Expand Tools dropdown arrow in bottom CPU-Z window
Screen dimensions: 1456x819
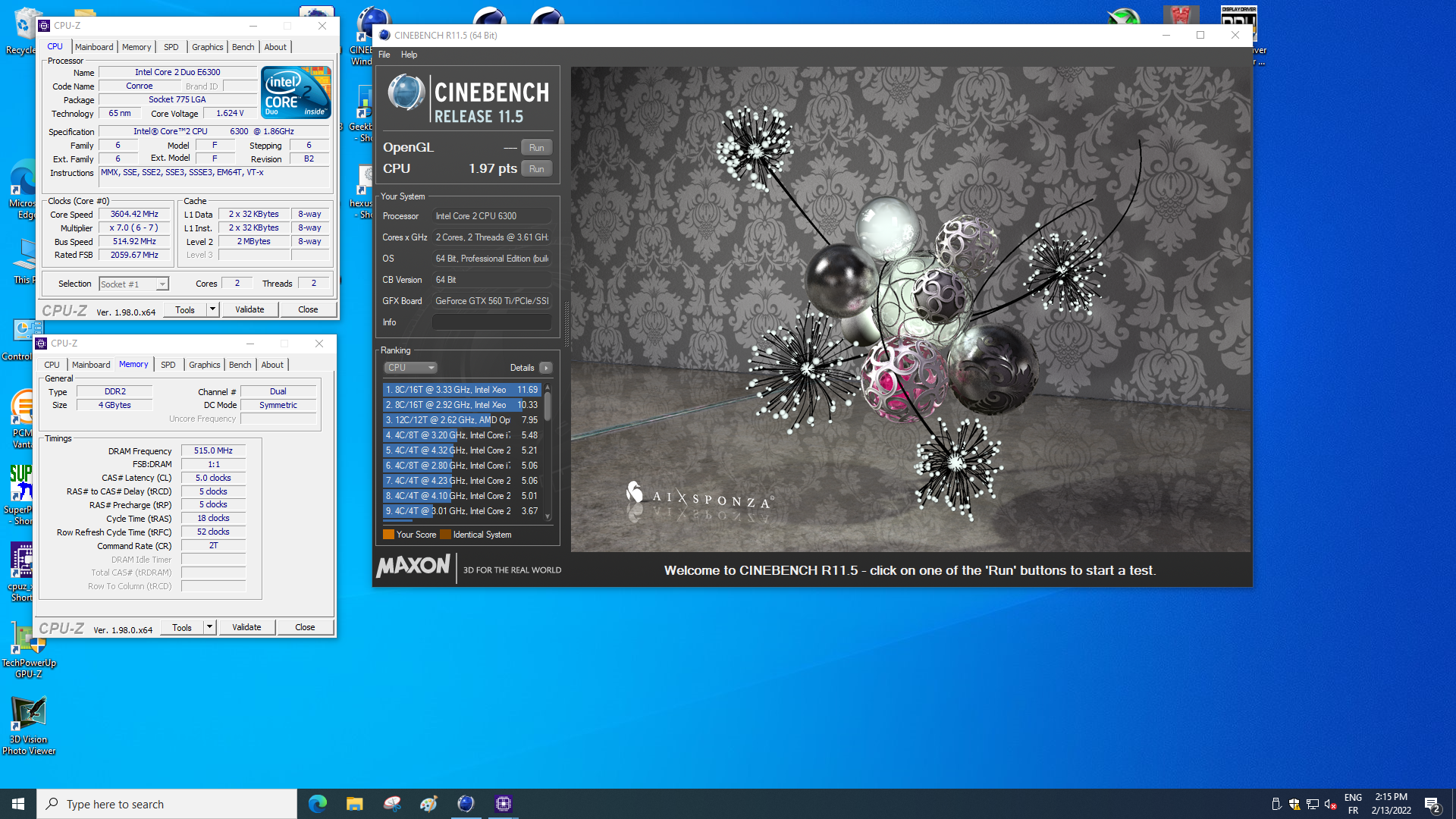click(210, 628)
